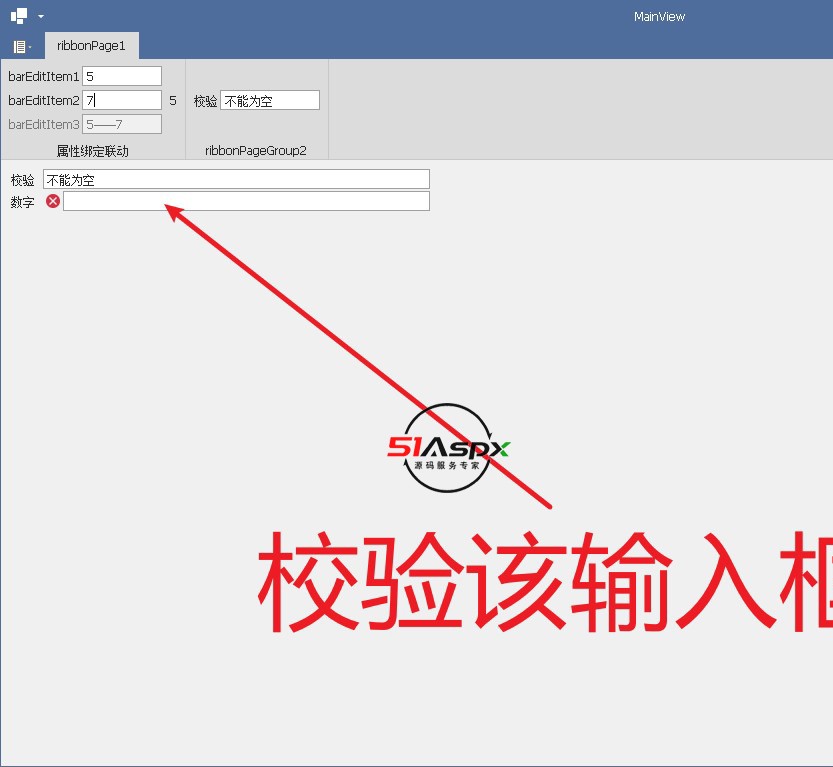Click the MainView window title

(659, 17)
